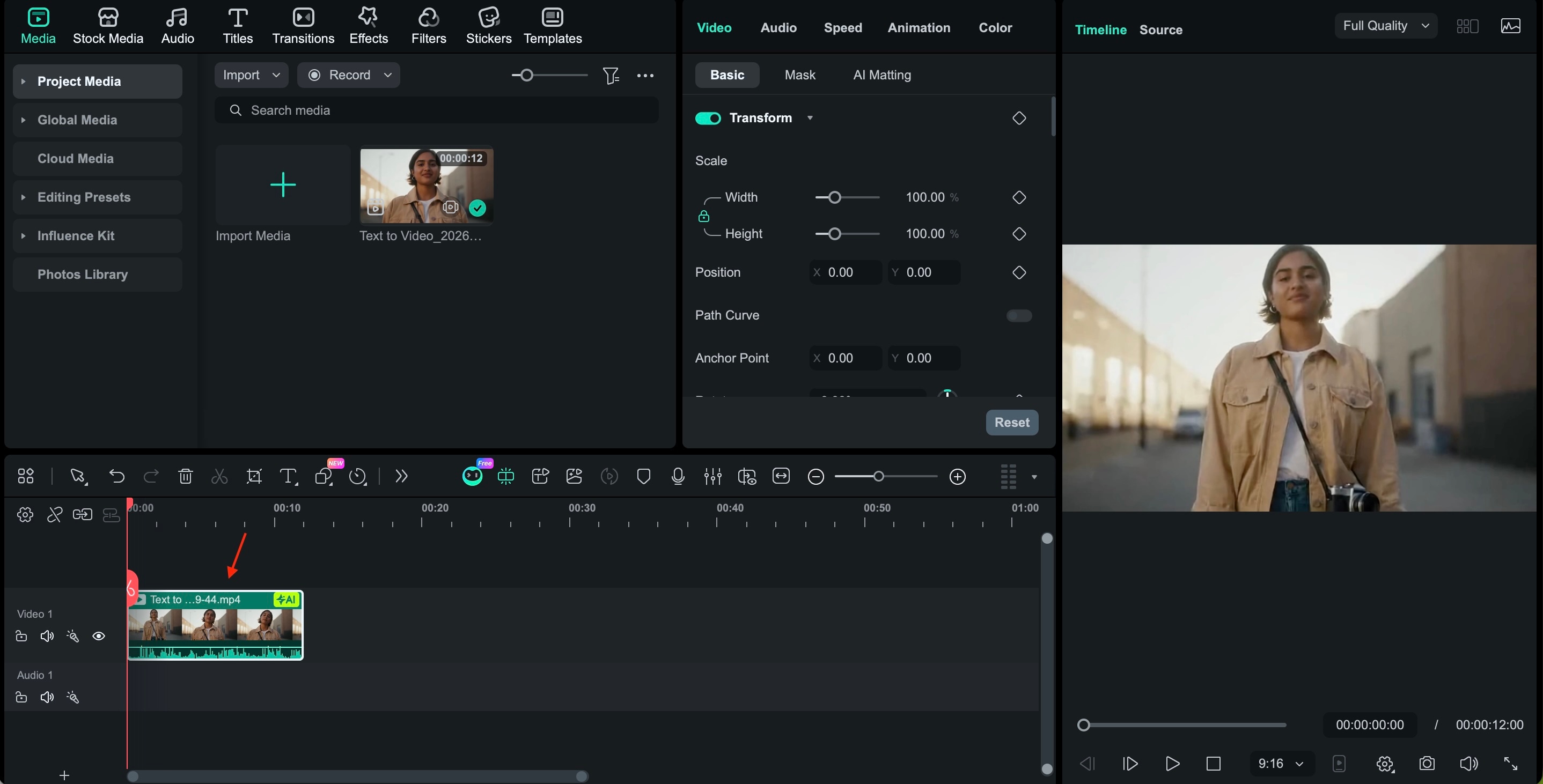Viewport: 1543px width, 784px height.
Task: Select the Text to Video clip thumbnail
Action: coord(426,186)
